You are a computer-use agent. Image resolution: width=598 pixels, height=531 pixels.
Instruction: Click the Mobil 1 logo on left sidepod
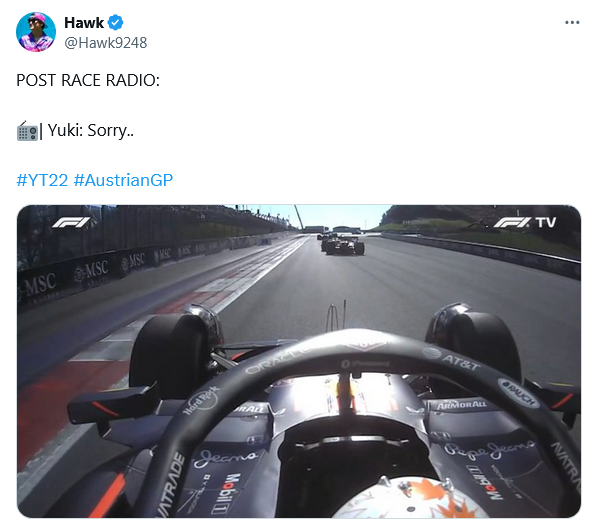click(x=231, y=493)
